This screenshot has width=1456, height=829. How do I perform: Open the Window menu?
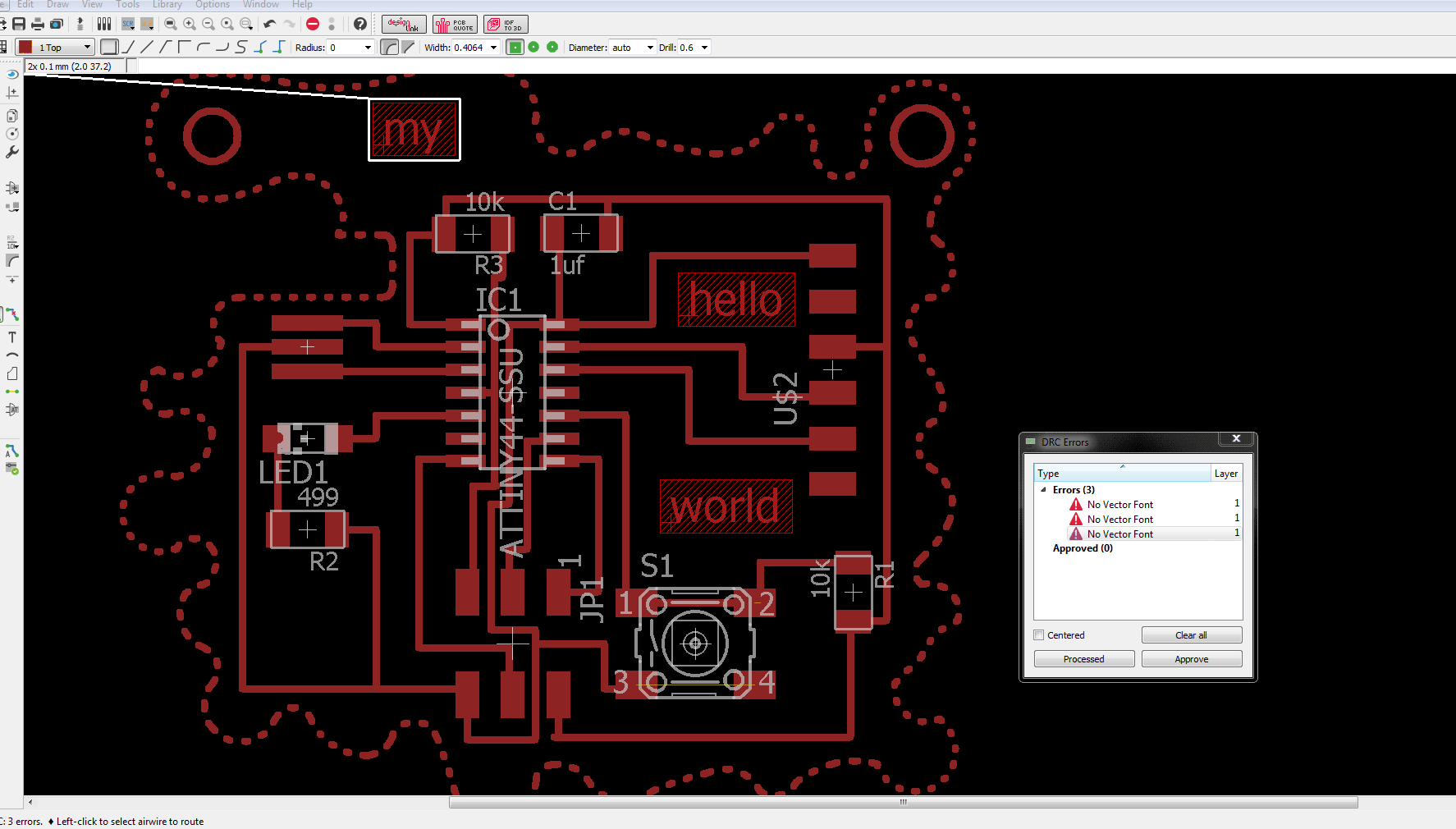tap(261, 5)
